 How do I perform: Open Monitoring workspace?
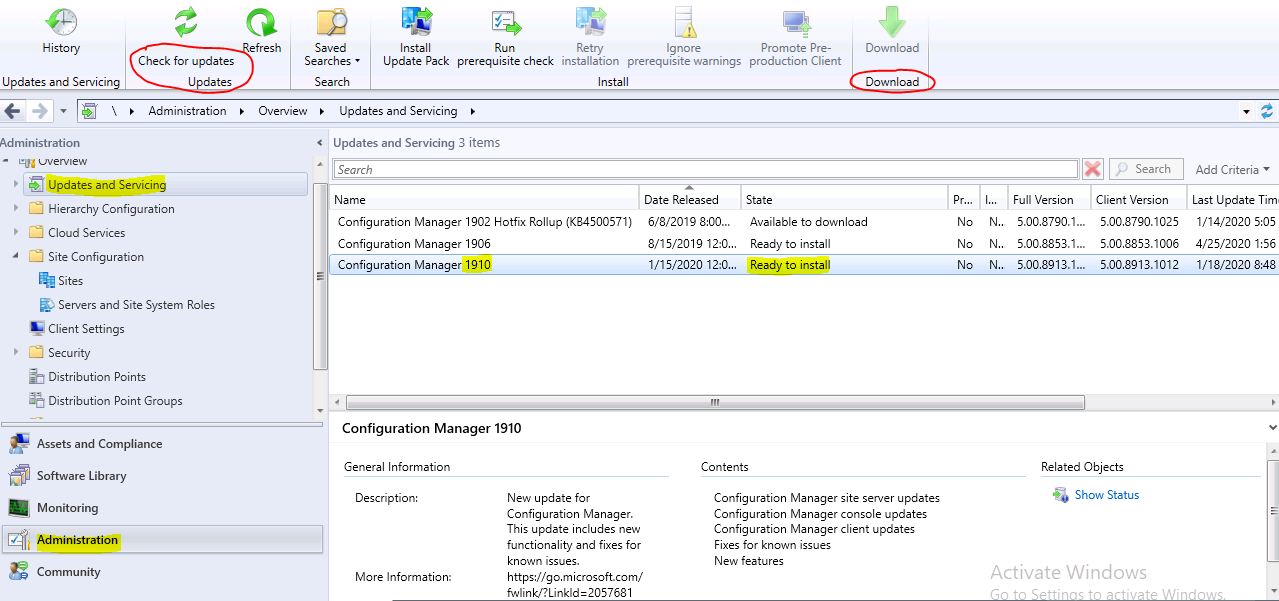[162, 508]
